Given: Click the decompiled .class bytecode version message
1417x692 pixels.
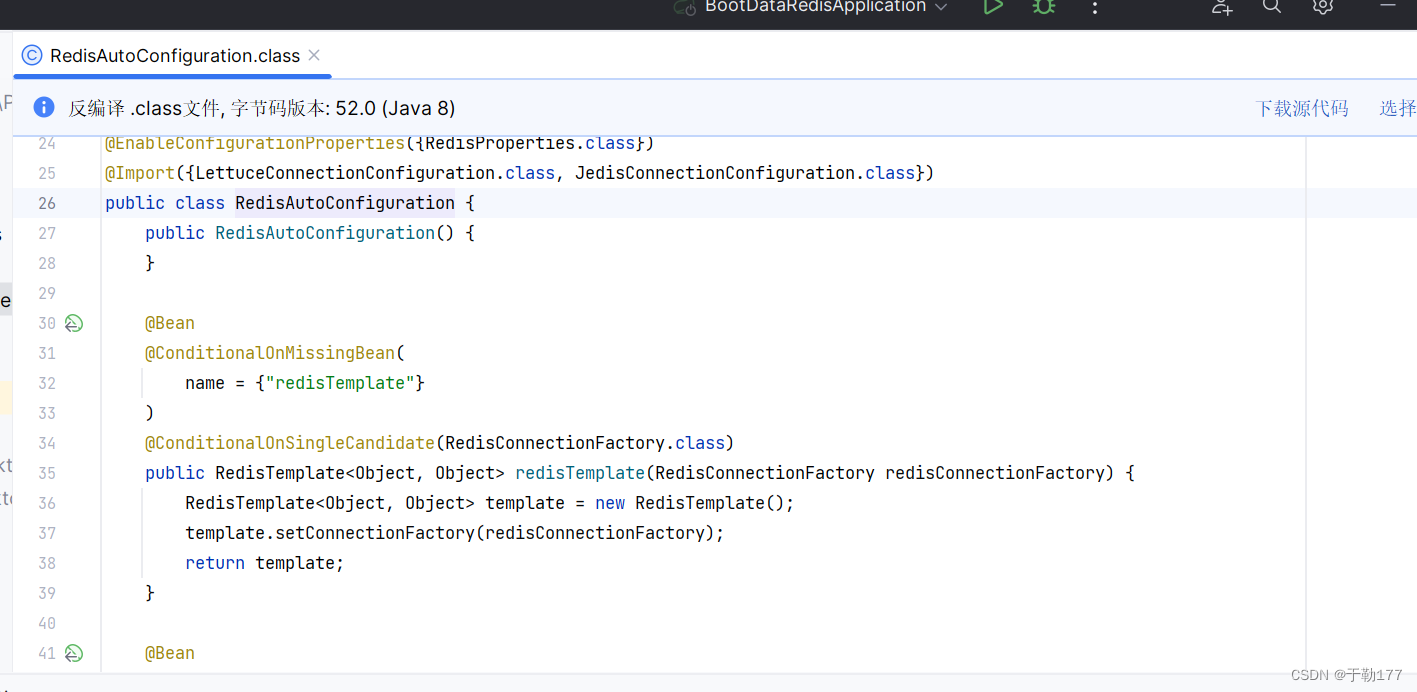Looking at the screenshot, I should click(x=261, y=108).
